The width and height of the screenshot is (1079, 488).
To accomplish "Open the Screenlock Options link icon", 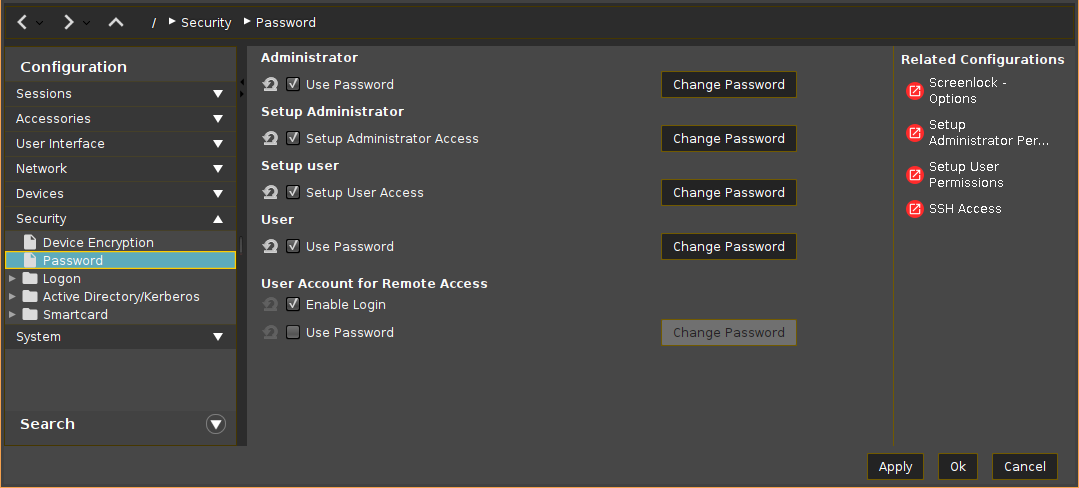I will tap(914, 91).
